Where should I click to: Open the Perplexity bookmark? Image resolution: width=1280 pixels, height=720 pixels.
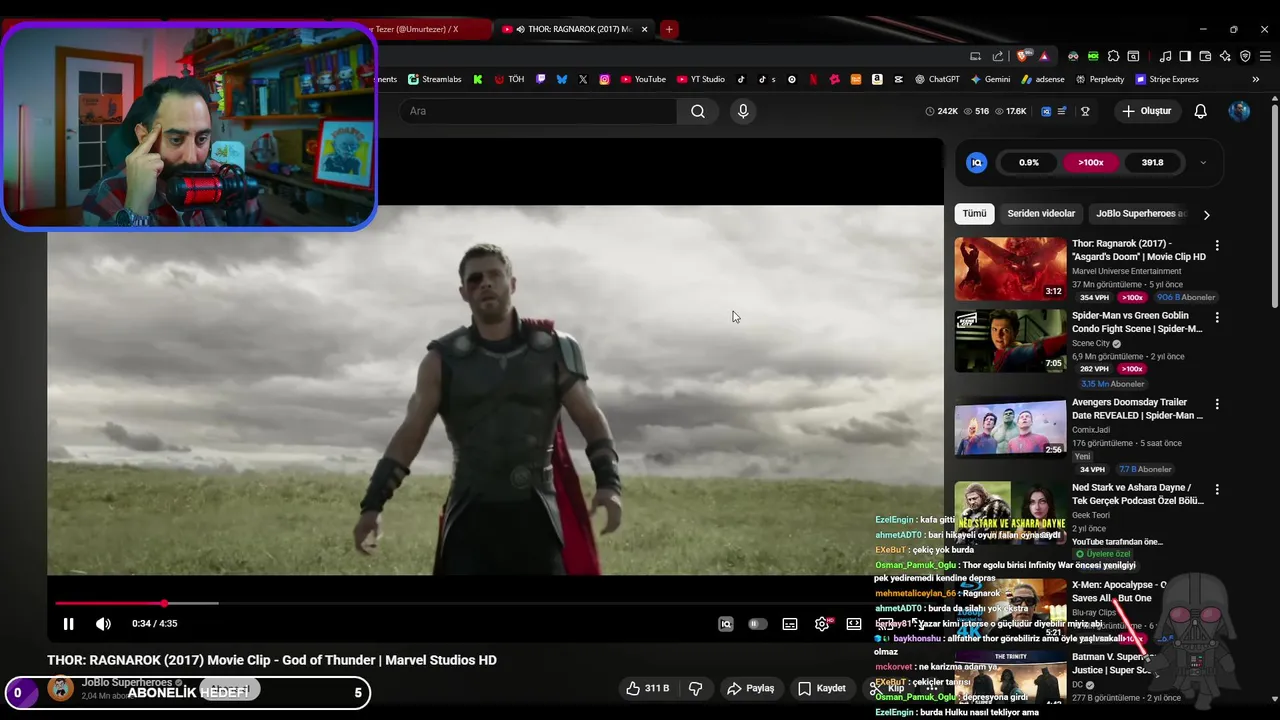click(x=1099, y=79)
